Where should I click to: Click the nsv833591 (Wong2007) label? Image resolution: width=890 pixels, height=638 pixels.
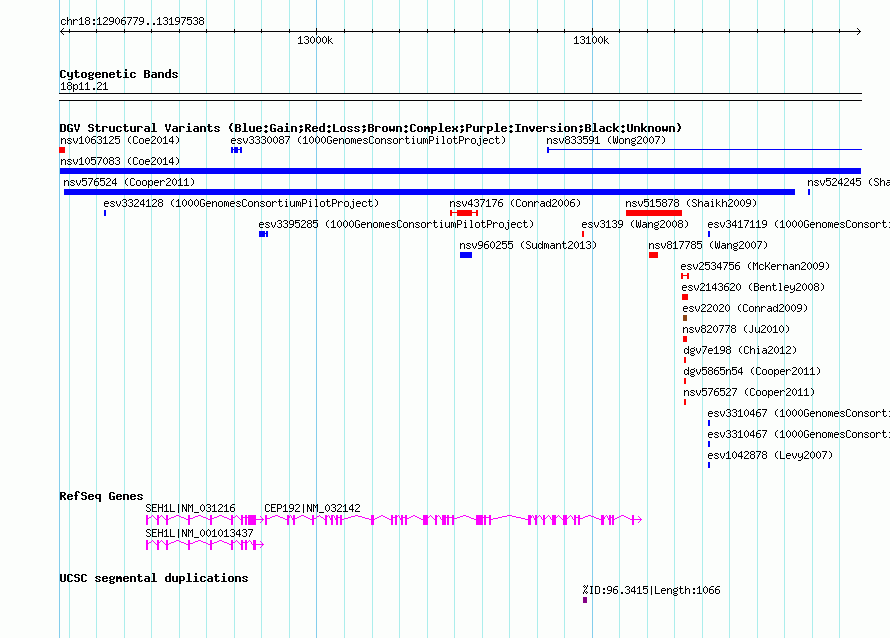[x=606, y=140]
